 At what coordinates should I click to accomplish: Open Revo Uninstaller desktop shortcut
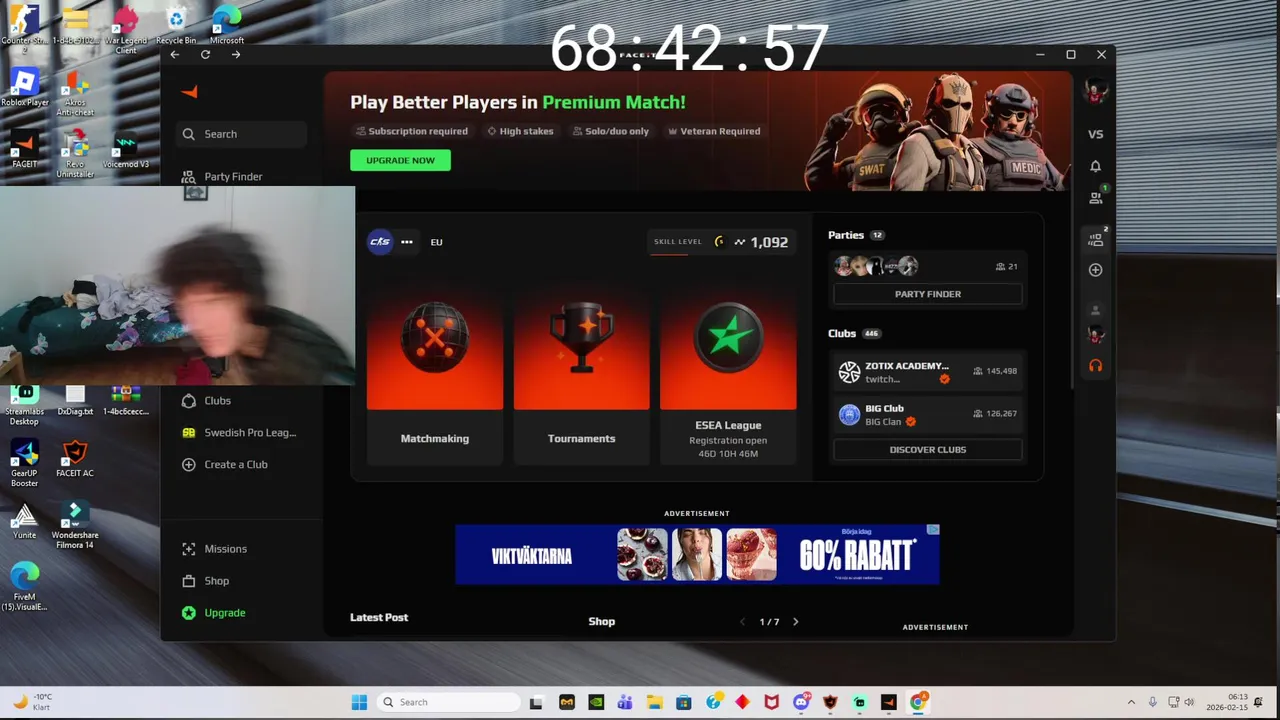[x=75, y=155]
